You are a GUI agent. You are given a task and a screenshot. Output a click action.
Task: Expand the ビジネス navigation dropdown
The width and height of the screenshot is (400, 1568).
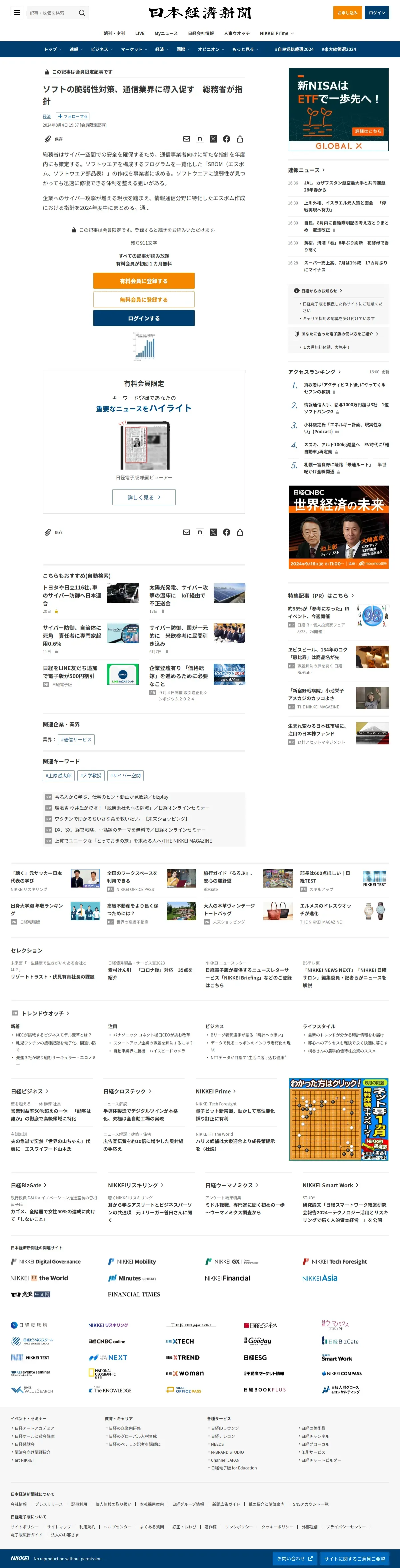pos(102,49)
